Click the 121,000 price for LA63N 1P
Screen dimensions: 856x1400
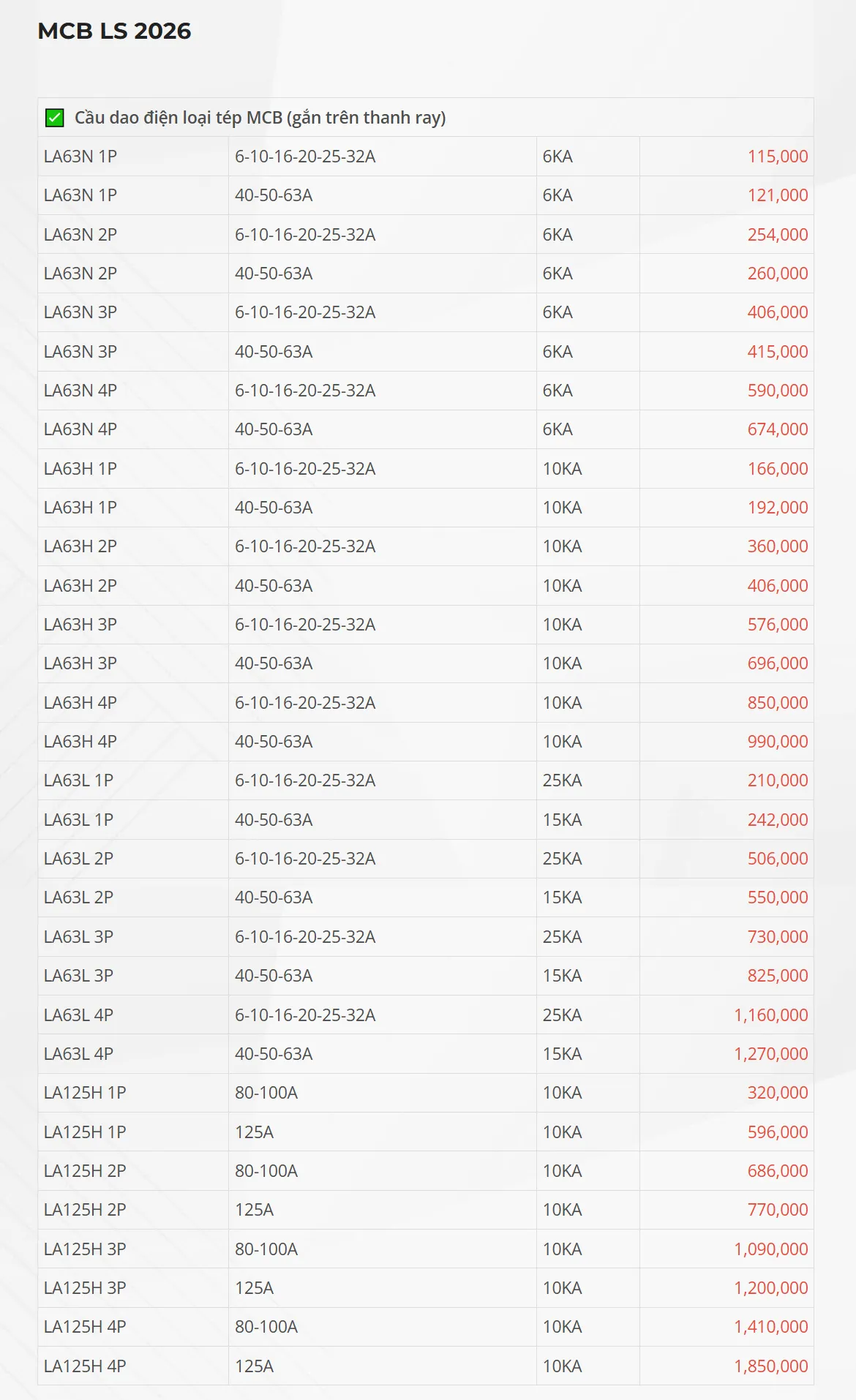(x=777, y=195)
